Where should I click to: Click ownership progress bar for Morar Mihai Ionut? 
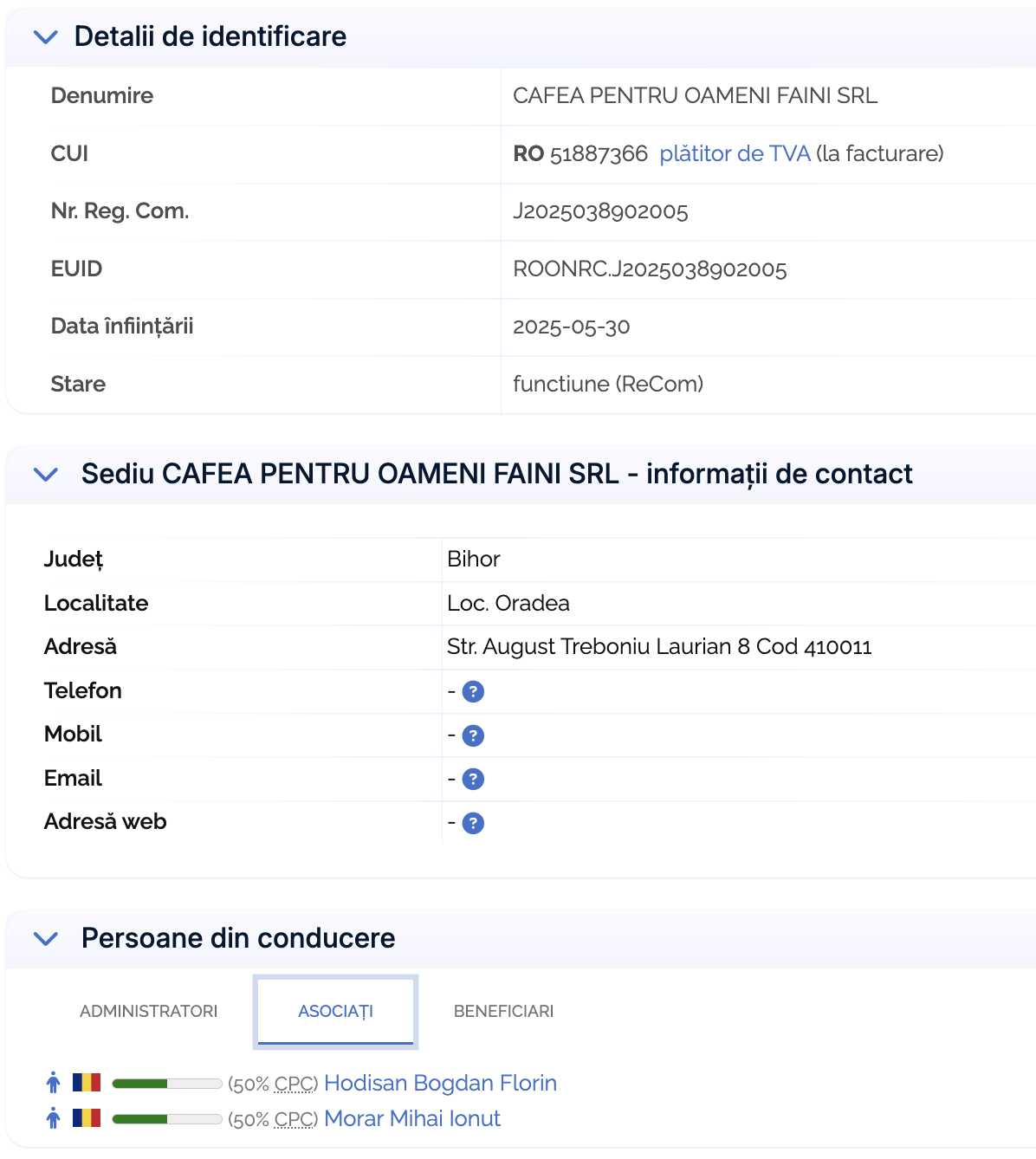(167, 1119)
